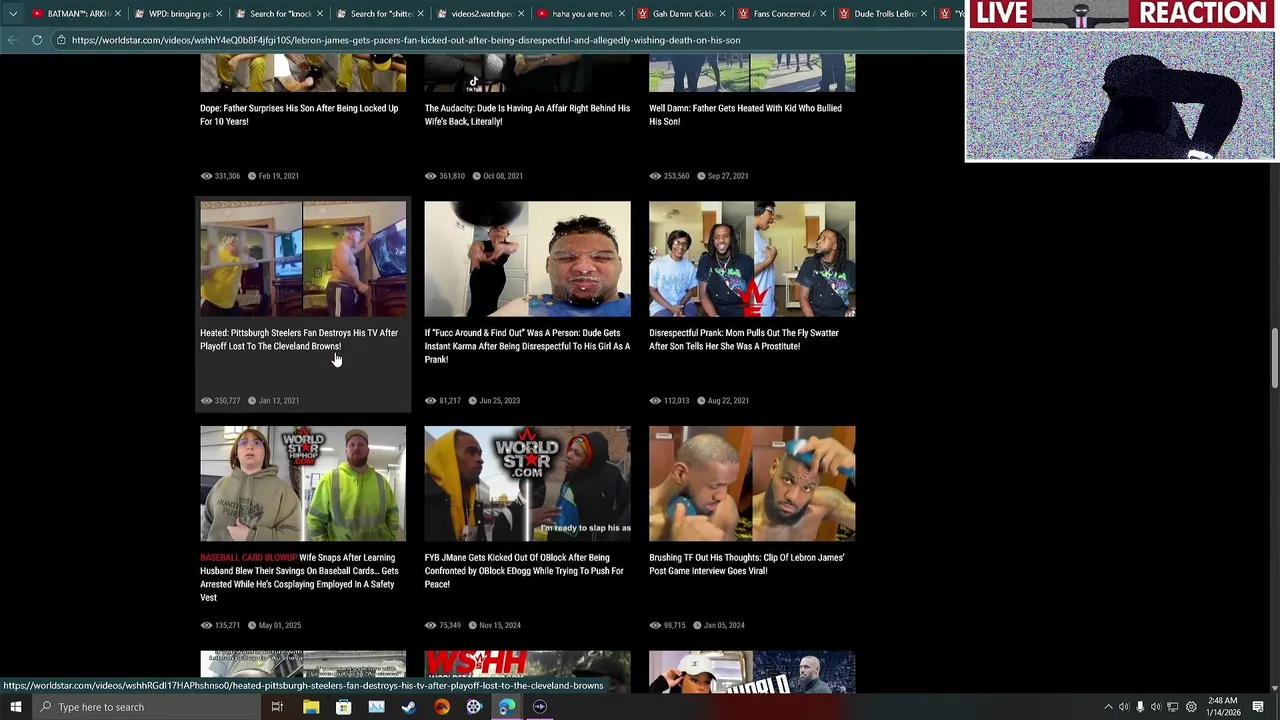Close the Dude Trolls LeBro tab
Viewport: 1280px width, 720px height.
click(925, 14)
